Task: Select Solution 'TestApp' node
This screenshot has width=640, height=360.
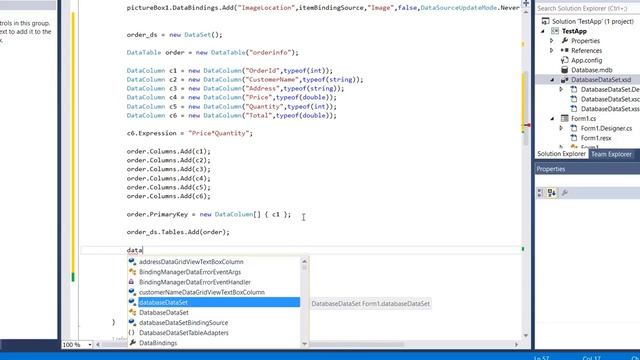Action: click(x=593, y=21)
